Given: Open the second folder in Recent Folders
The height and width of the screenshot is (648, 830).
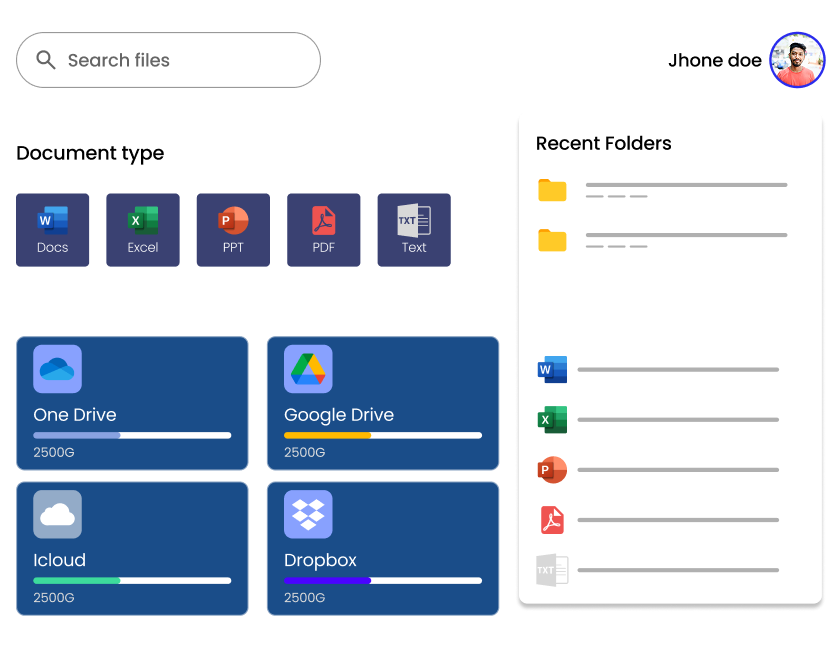Looking at the screenshot, I should (662, 240).
